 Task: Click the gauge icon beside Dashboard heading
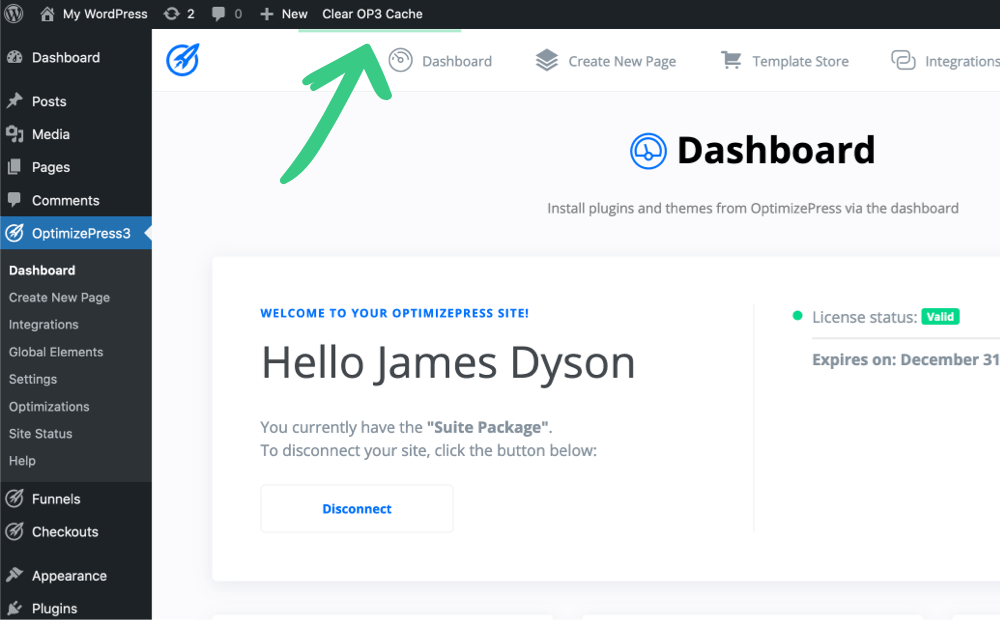(648, 151)
